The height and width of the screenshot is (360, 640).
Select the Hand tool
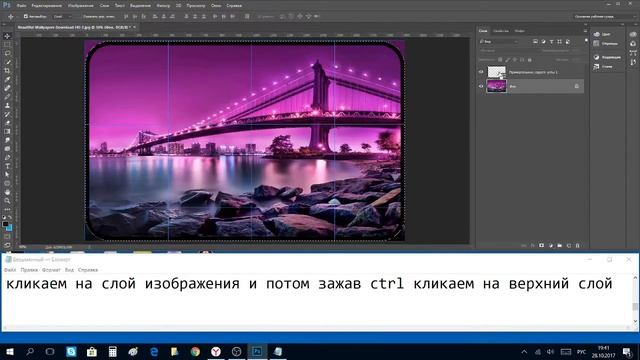[7, 192]
